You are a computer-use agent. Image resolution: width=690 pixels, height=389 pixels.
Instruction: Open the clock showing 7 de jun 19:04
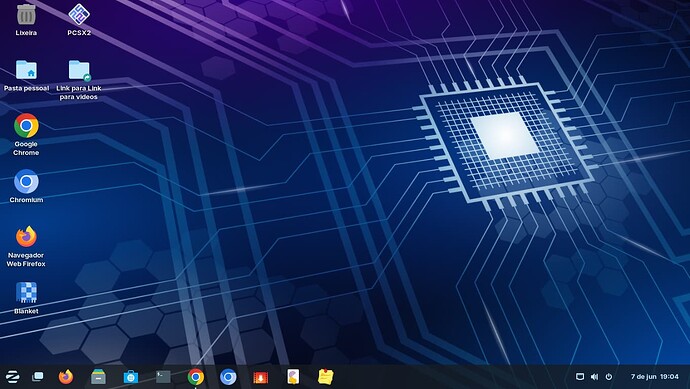click(x=655, y=377)
